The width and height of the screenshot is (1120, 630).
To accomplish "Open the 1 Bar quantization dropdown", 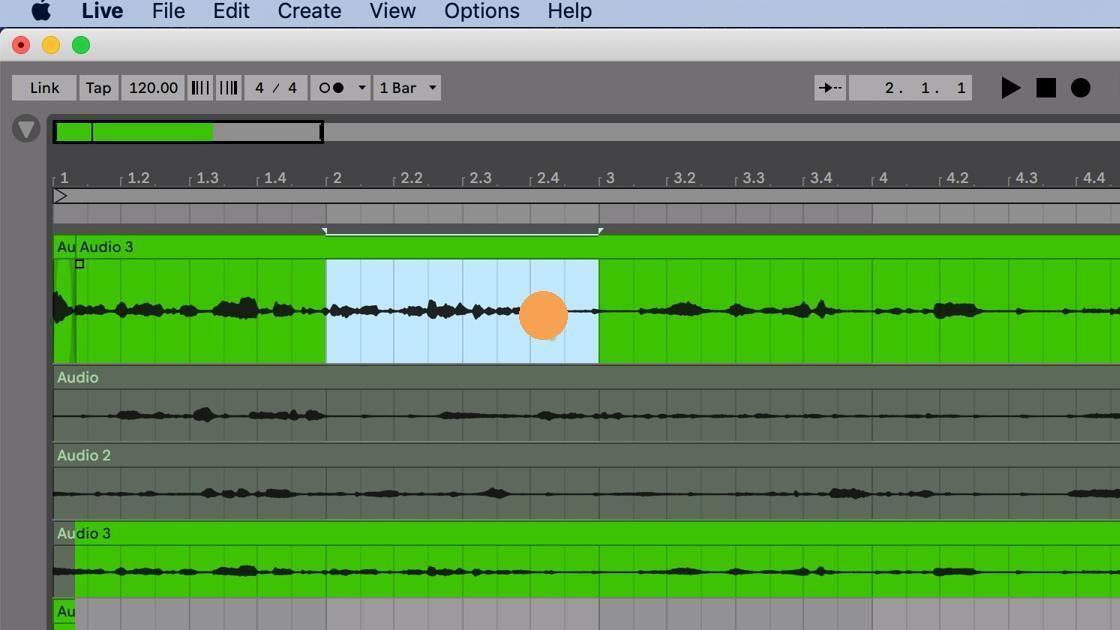I will pos(404,88).
